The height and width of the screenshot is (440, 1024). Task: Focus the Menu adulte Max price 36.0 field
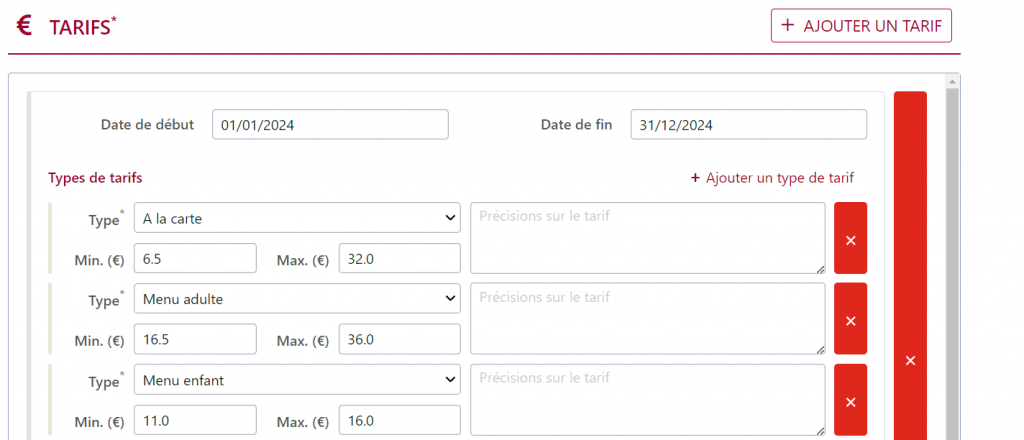tap(400, 339)
